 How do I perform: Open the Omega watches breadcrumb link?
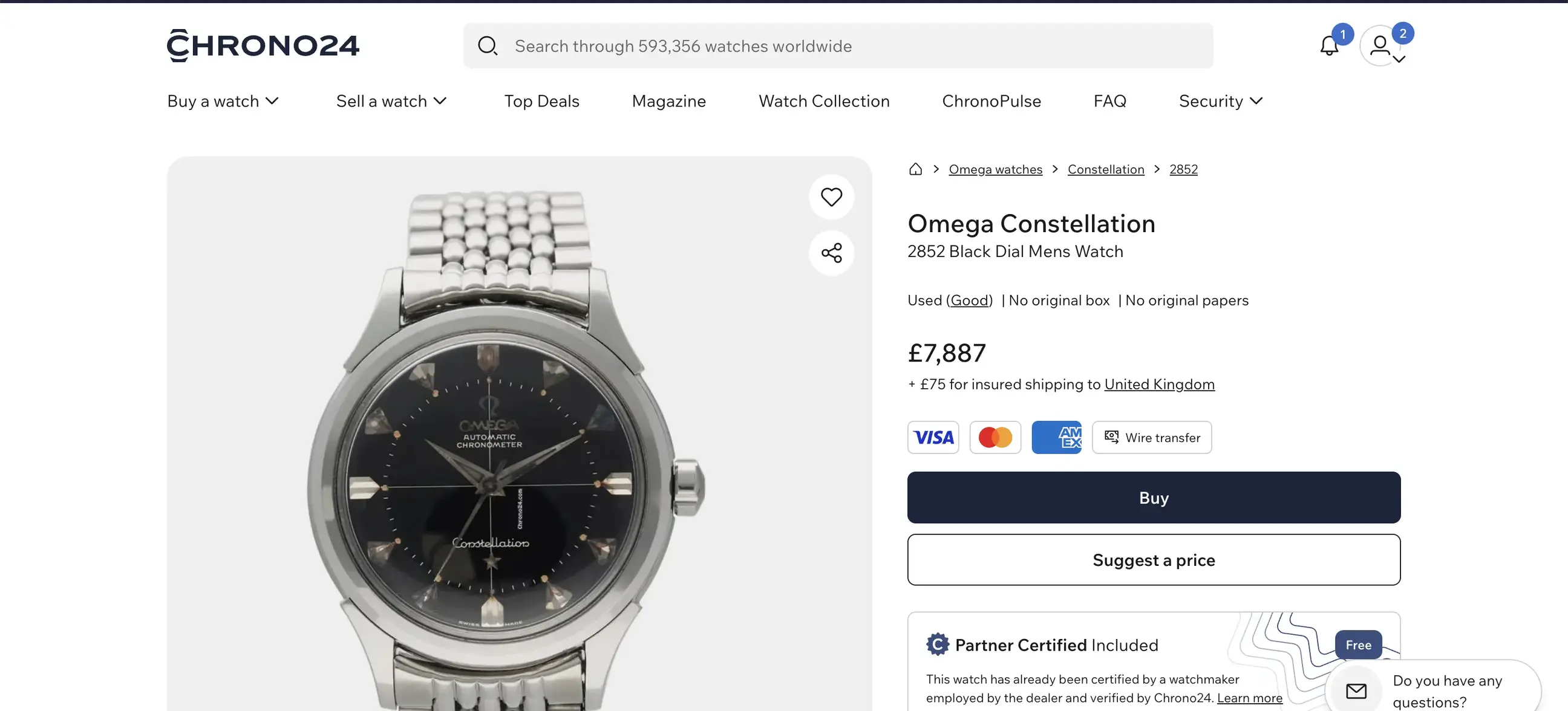pyautogui.click(x=995, y=169)
